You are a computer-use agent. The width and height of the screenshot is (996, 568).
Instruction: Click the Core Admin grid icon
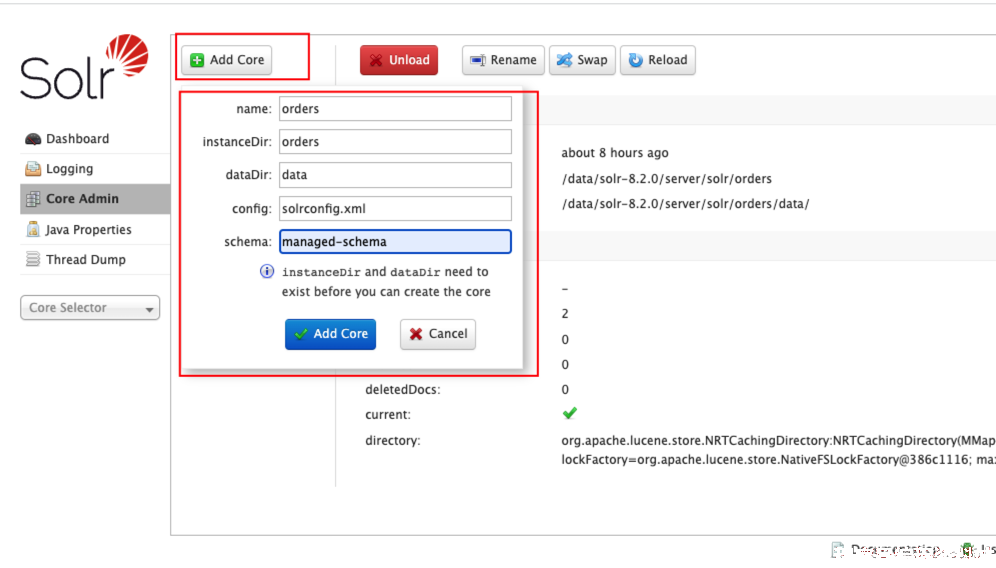(x=33, y=199)
